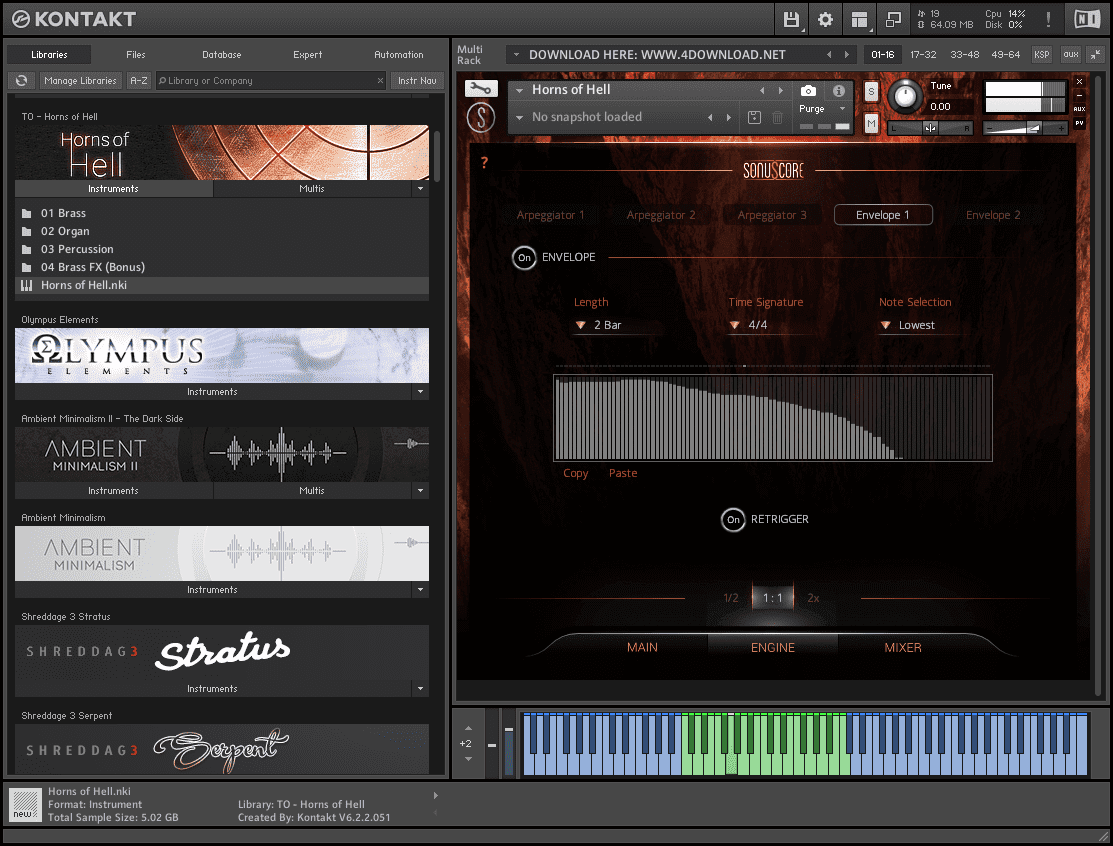Toggle the Retrigger On switch

click(x=733, y=520)
